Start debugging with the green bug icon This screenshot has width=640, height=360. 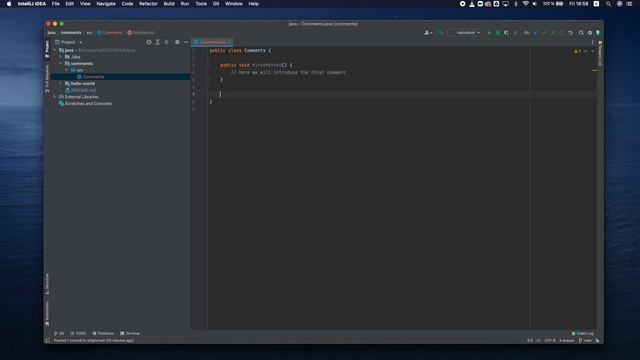coord(498,33)
